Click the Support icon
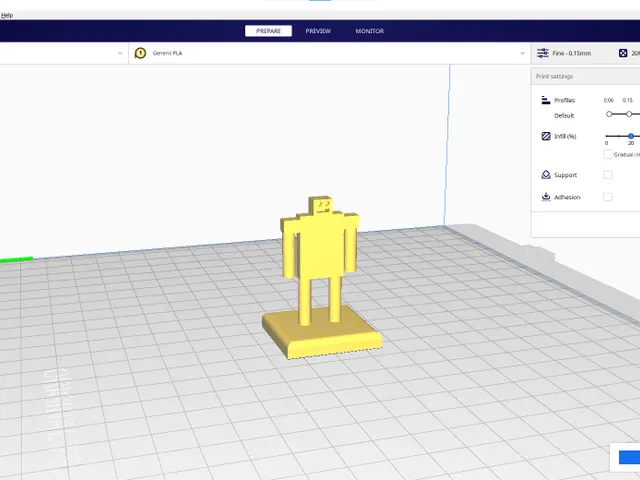This screenshot has height=480, width=640. [x=546, y=175]
